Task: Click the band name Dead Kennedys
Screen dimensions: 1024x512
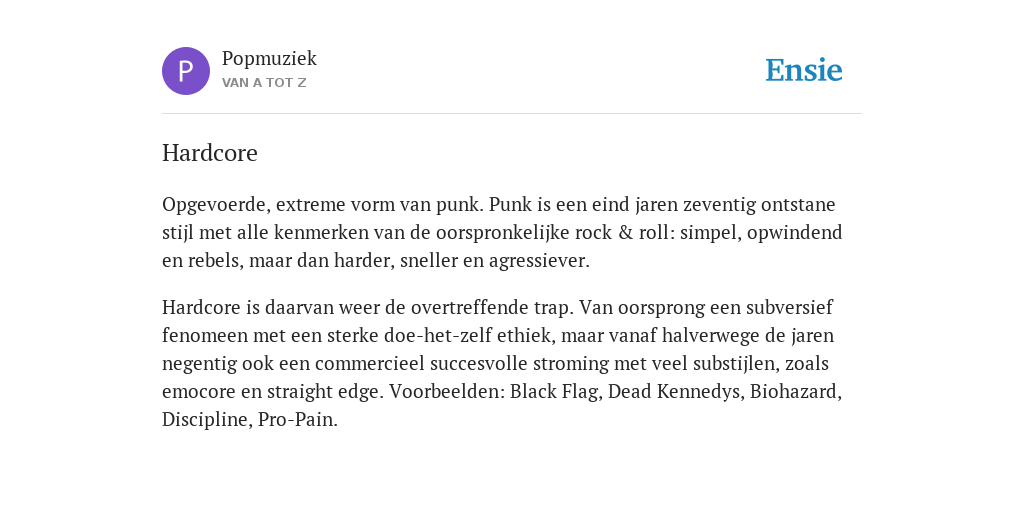Action: tap(676, 392)
